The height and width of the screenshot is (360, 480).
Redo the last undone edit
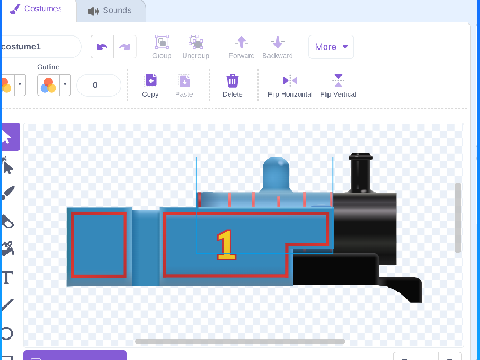pos(125,47)
